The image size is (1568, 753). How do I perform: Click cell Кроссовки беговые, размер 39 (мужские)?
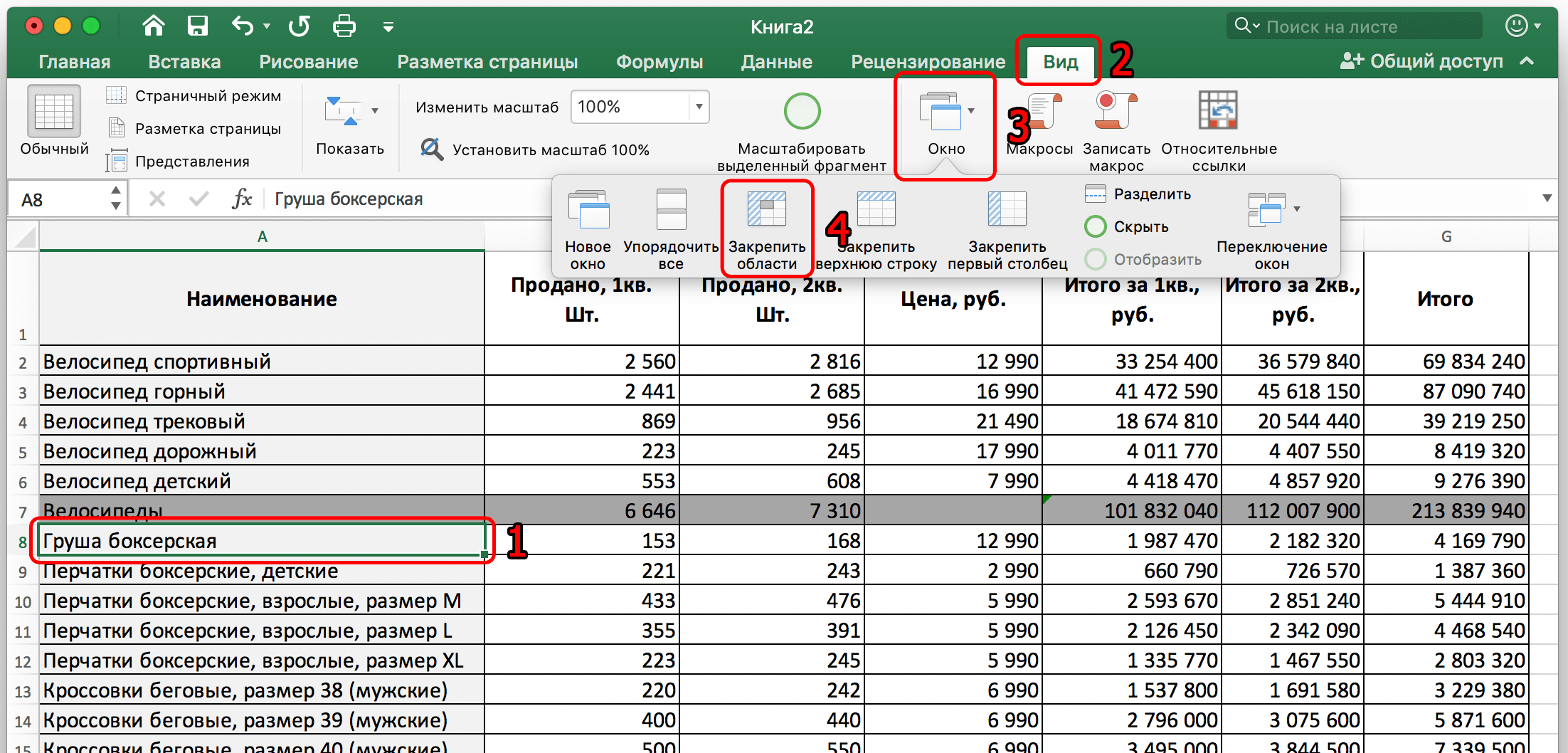click(262, 720)
